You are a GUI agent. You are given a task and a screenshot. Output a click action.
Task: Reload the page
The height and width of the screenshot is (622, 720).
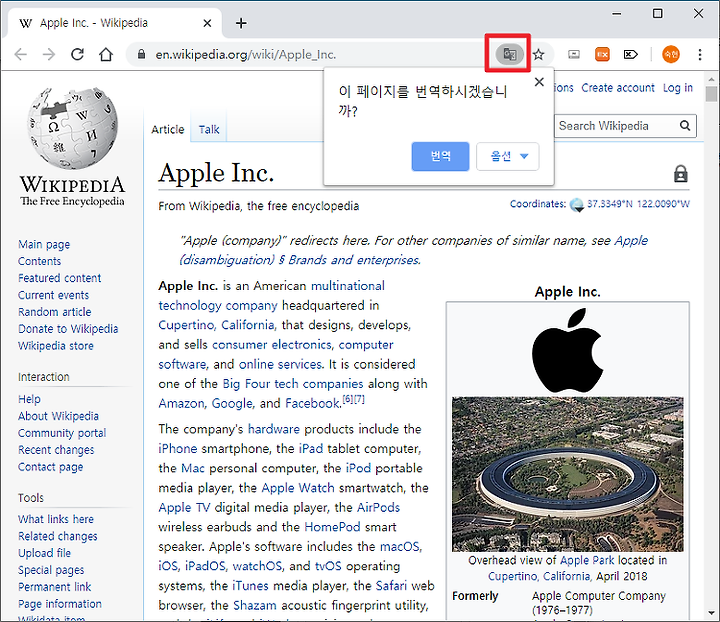tap(77, 55)
